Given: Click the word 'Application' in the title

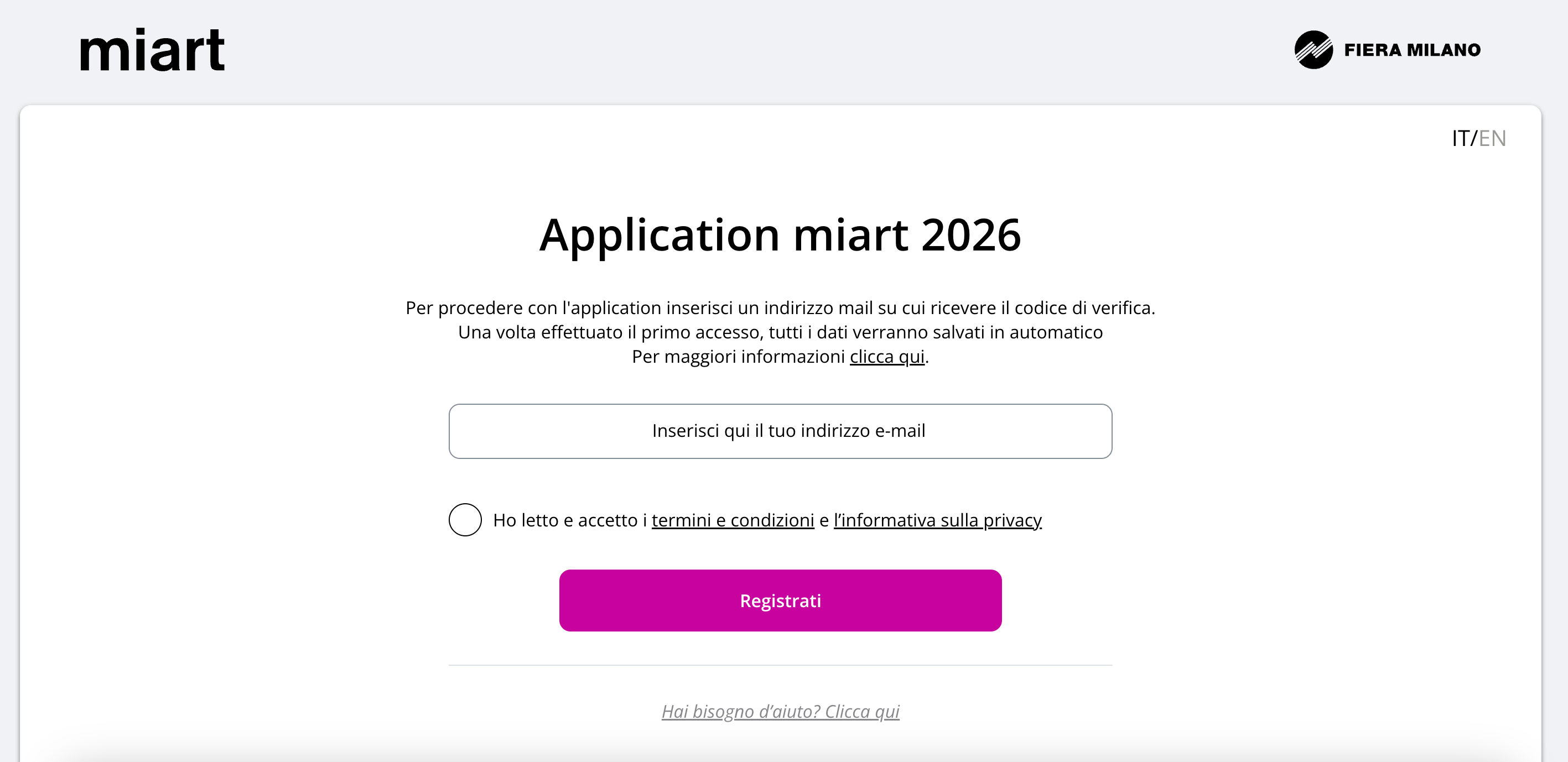Looking at the screenshot, I should pos(659,236).
